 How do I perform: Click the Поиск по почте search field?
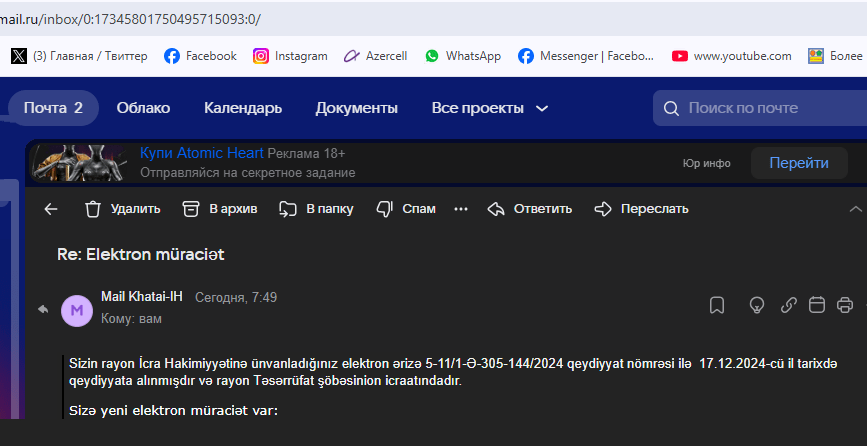click(x=760, y=108)
